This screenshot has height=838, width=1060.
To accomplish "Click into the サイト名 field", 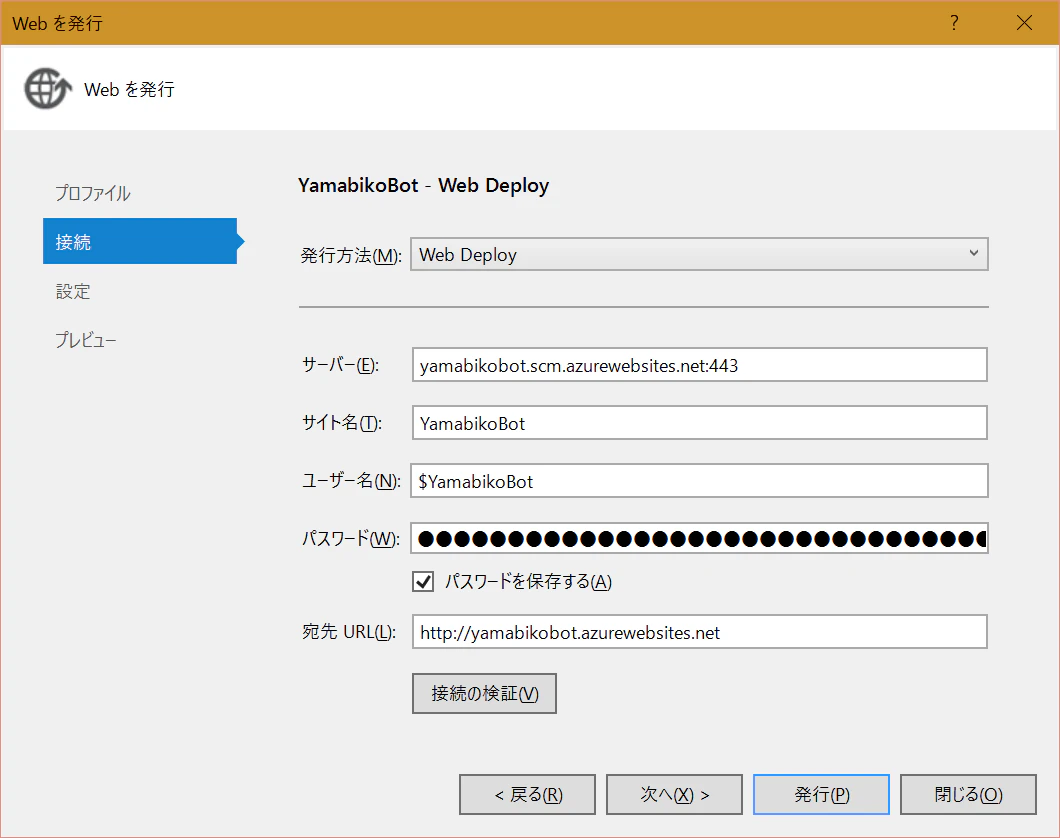I will (700, 423).
